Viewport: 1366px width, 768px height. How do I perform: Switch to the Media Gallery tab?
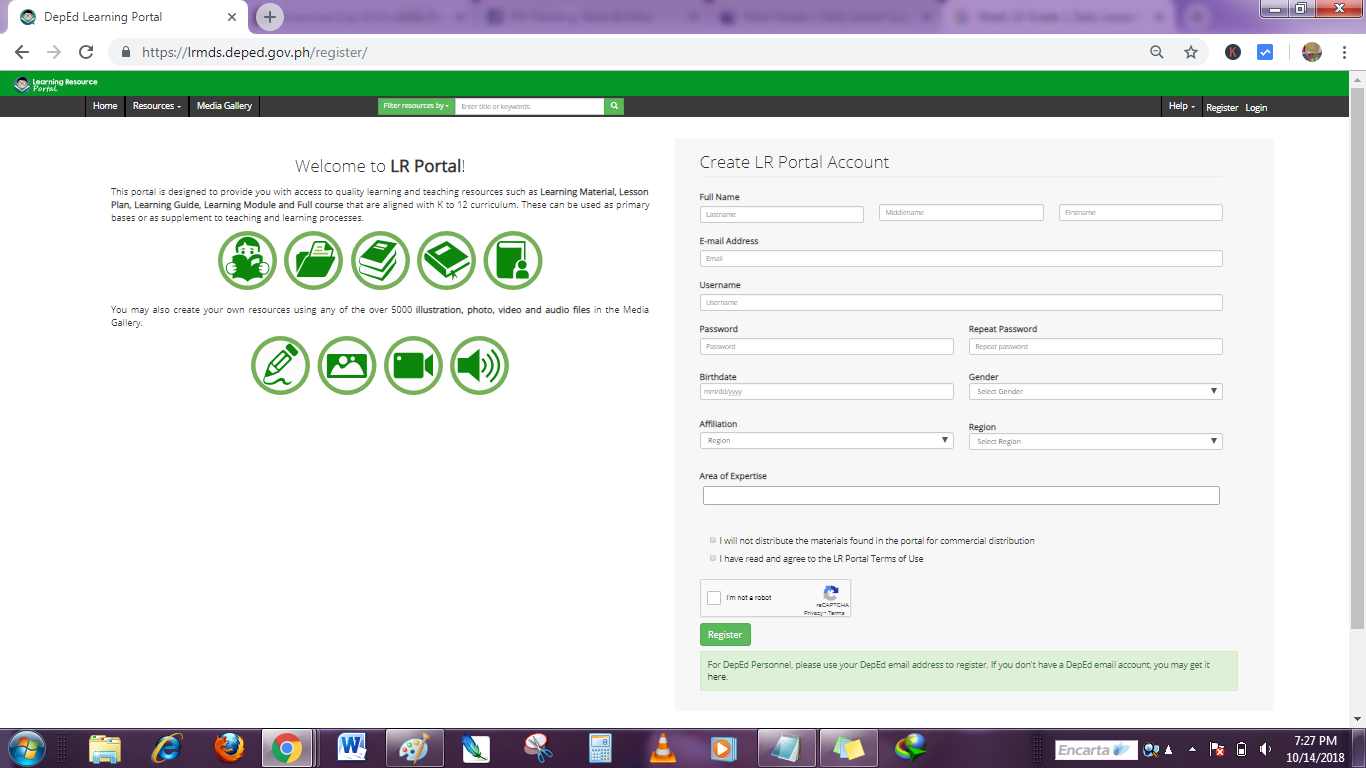[x=223, y=106]
